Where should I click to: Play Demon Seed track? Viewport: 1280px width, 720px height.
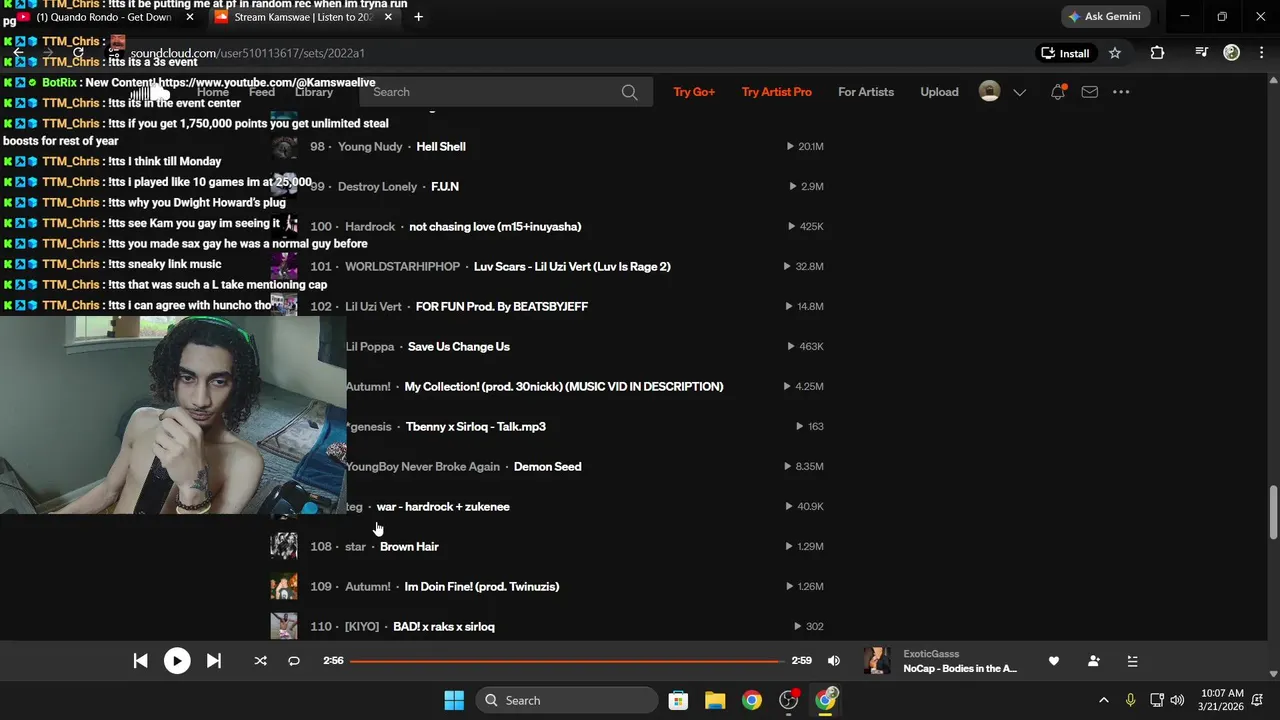548,467
